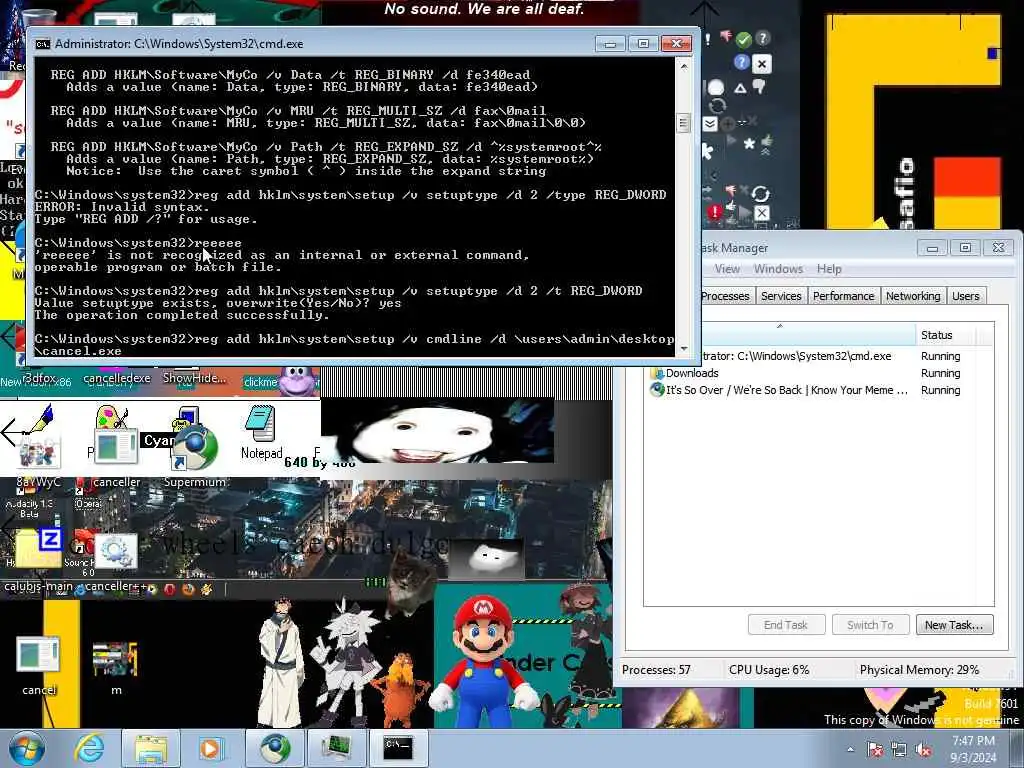Image resolution: width=1024 pixels, height=768 pixels.
Task: Click 'Processes: 57' in the status bar
Action: (656, 670)
